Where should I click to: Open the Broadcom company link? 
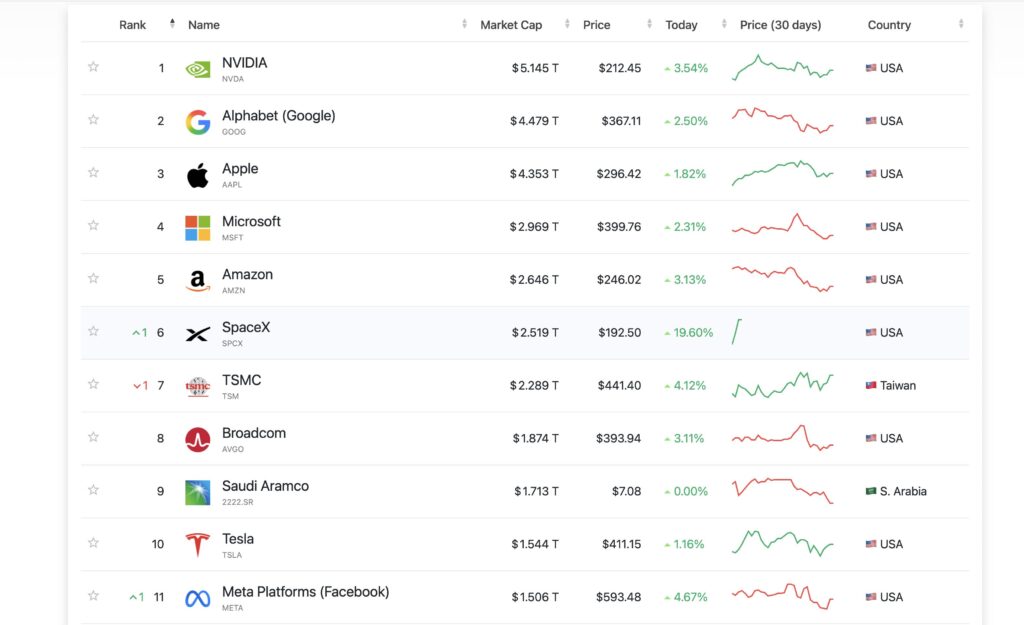click(x=254, y=433)
